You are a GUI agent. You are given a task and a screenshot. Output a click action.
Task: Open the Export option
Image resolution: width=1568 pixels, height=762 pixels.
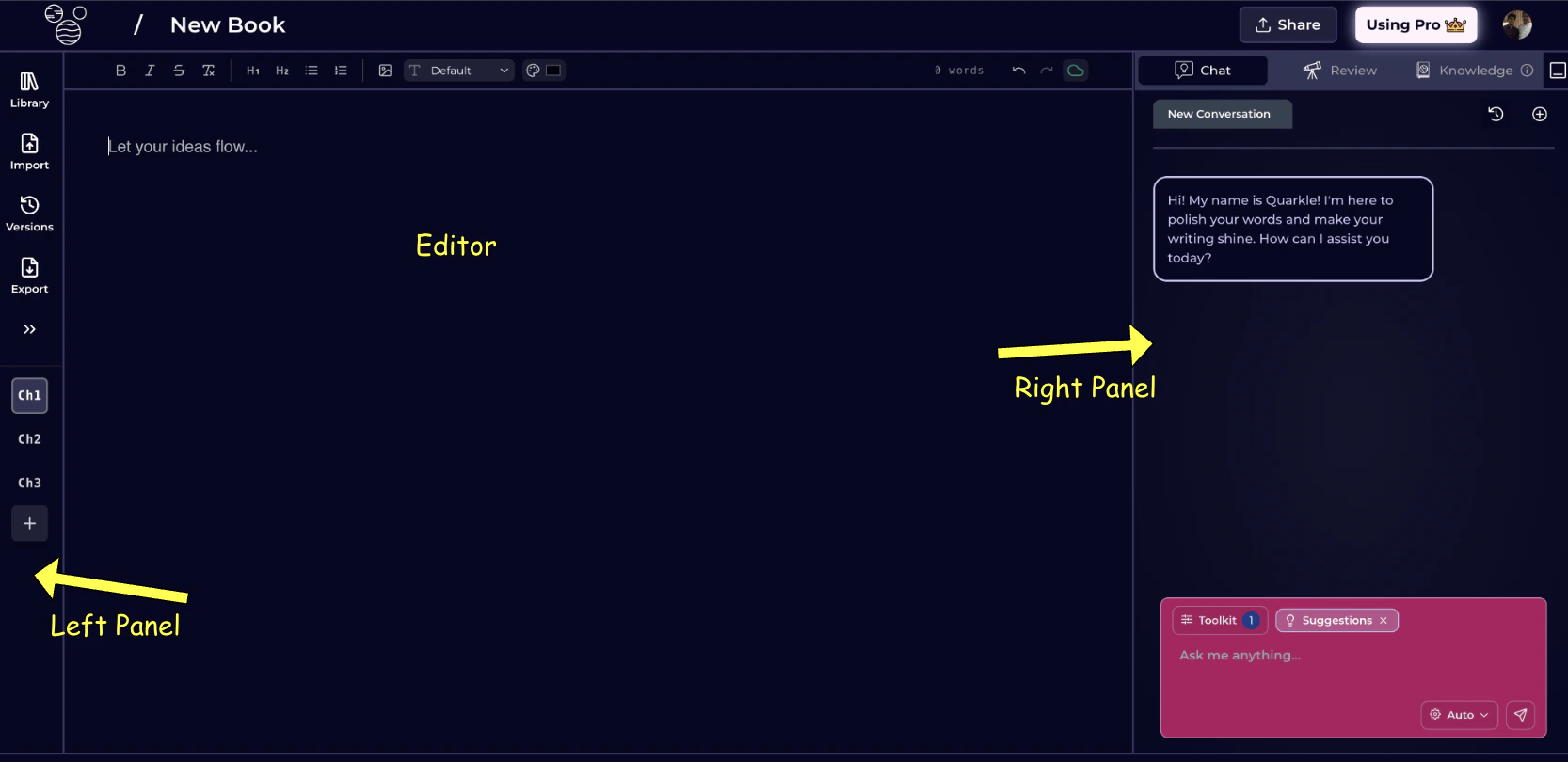pyautogui.click(x=29, y=277)
